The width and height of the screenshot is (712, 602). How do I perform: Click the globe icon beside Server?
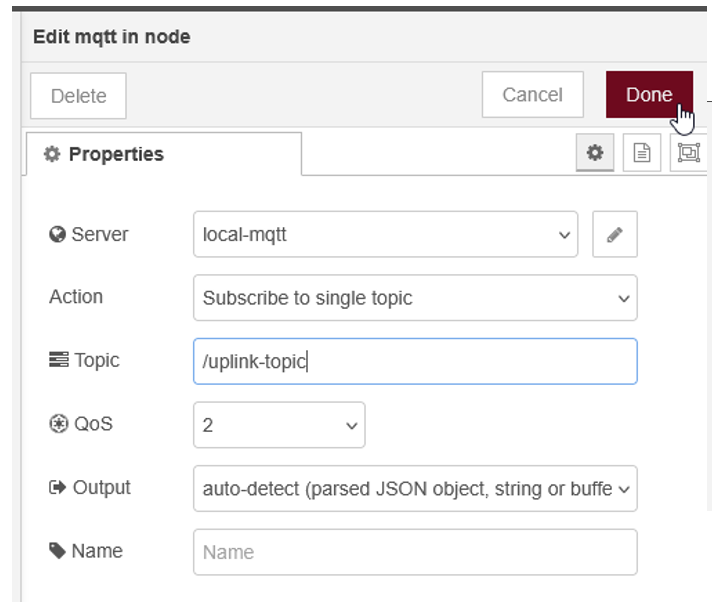pyautogui.click(x=57, y=235)
